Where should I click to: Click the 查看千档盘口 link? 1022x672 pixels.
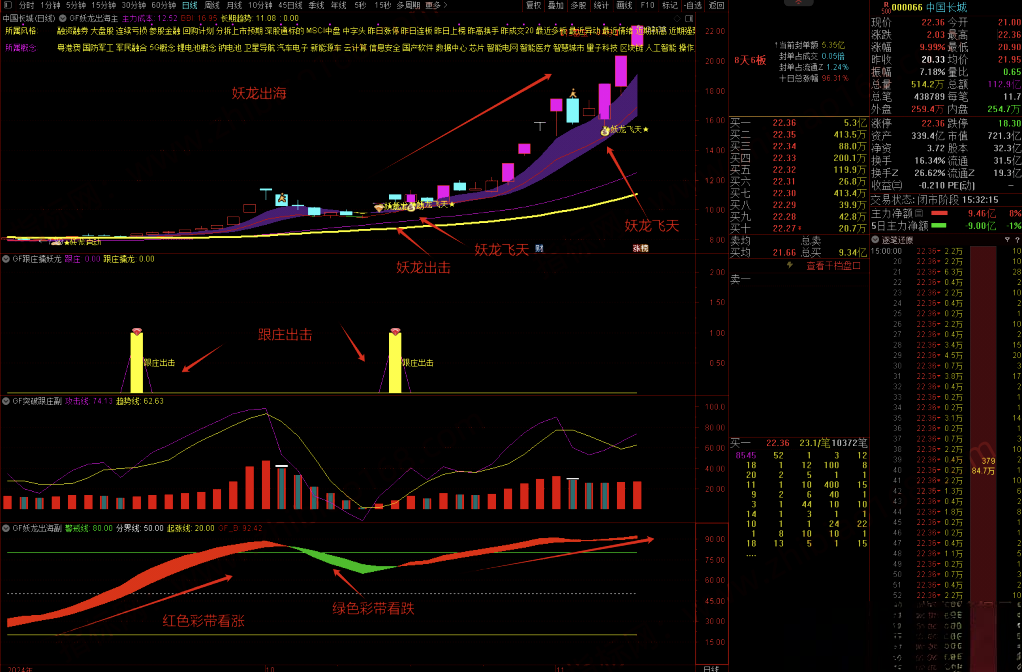pyautogui.click(x=833, y=266)
